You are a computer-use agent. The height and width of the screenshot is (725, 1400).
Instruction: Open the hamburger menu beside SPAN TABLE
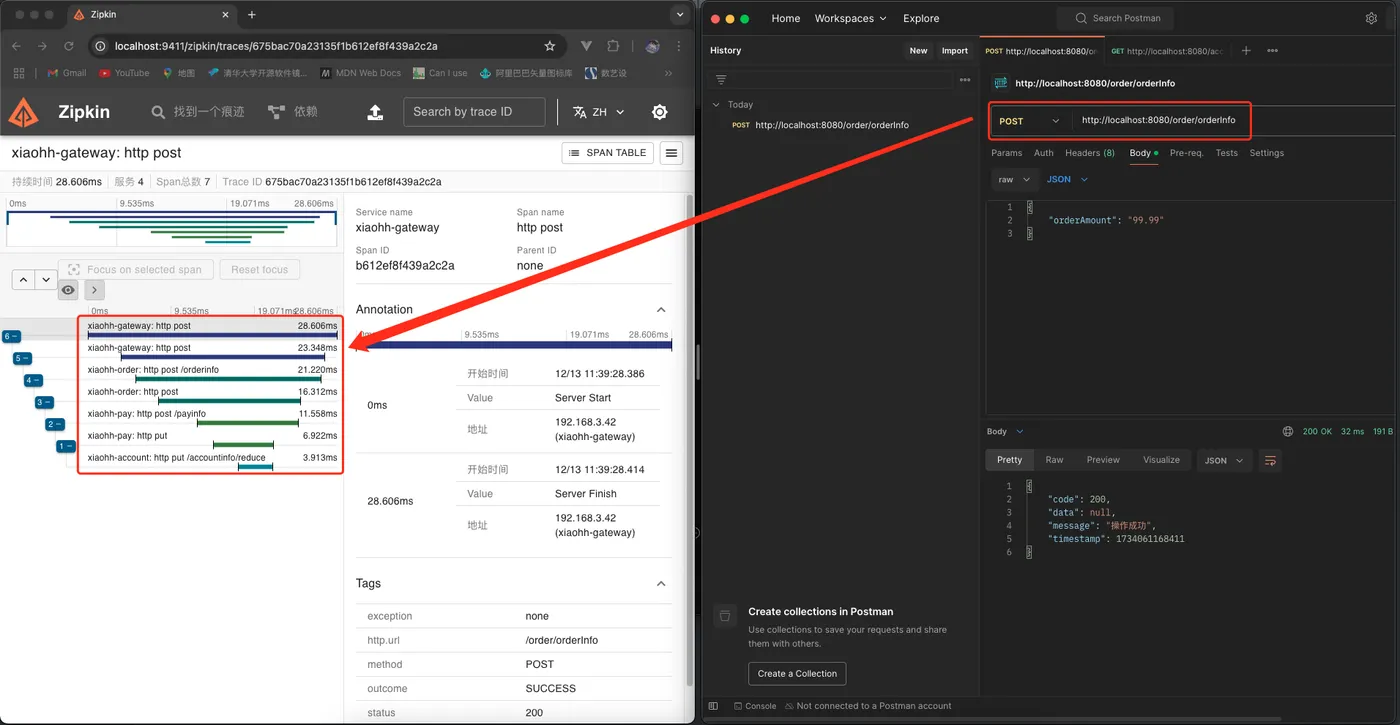point(672,153)
